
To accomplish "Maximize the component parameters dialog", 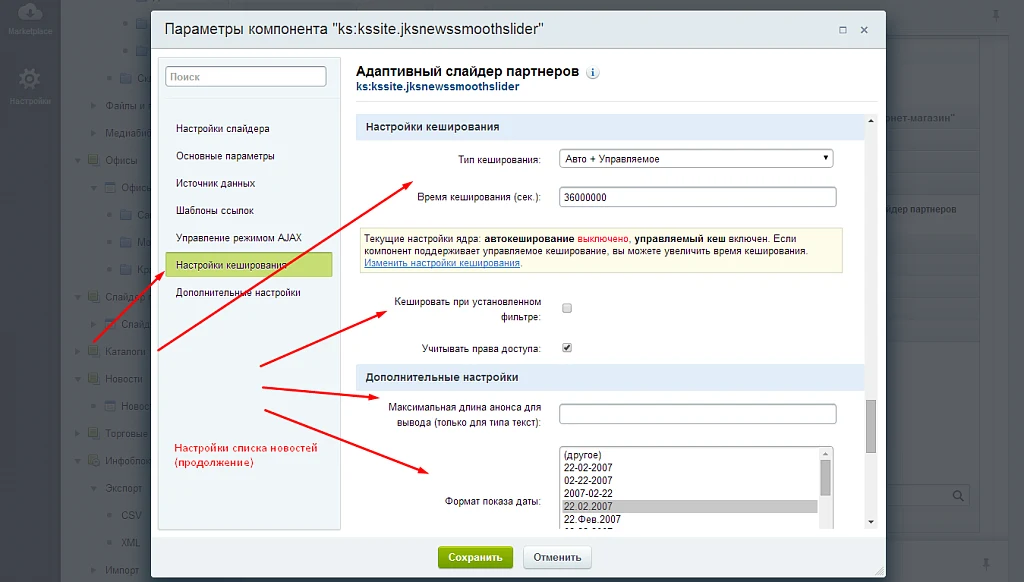I will click(842, 30).
